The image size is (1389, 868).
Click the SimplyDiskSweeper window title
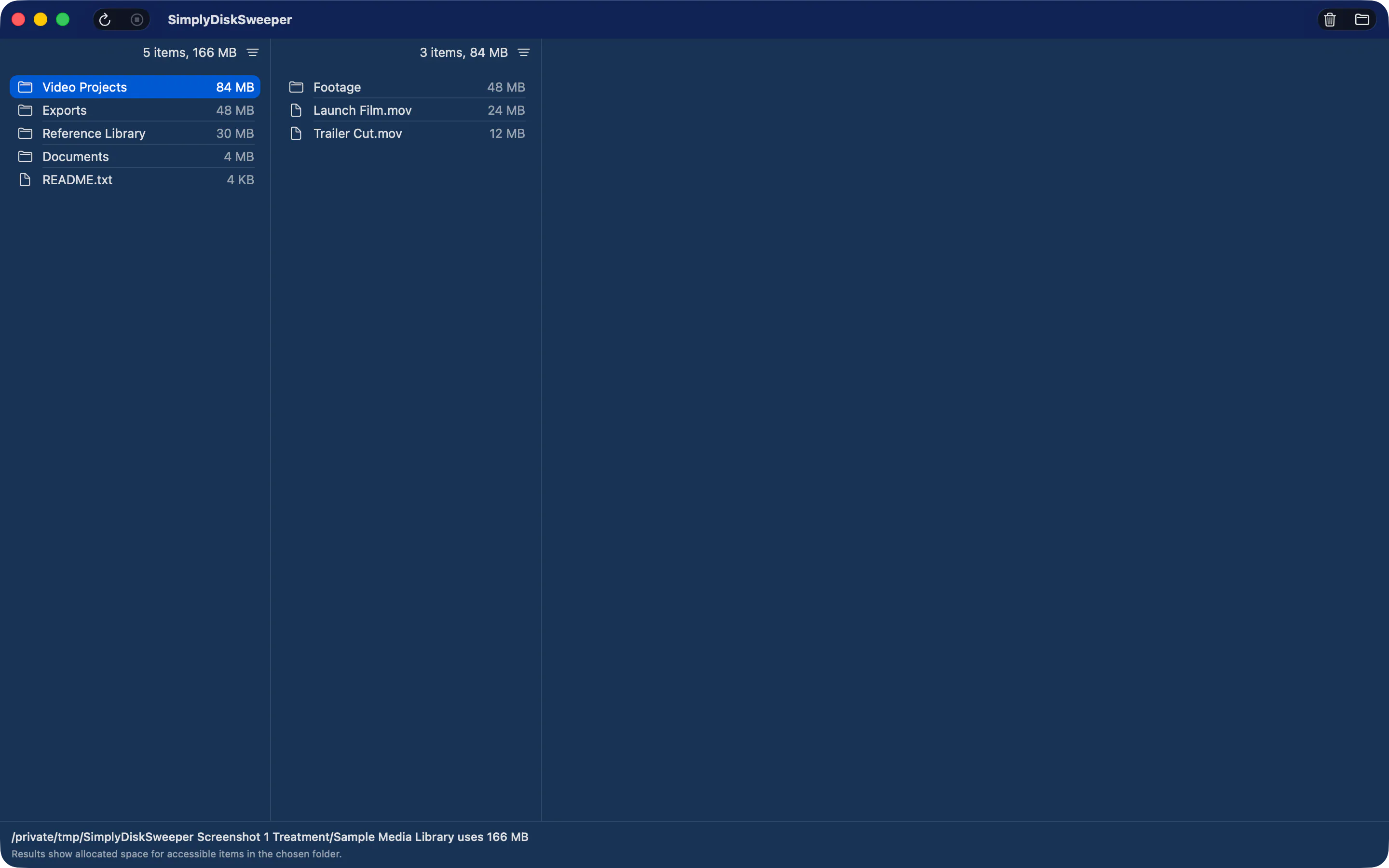pos(230,19)
